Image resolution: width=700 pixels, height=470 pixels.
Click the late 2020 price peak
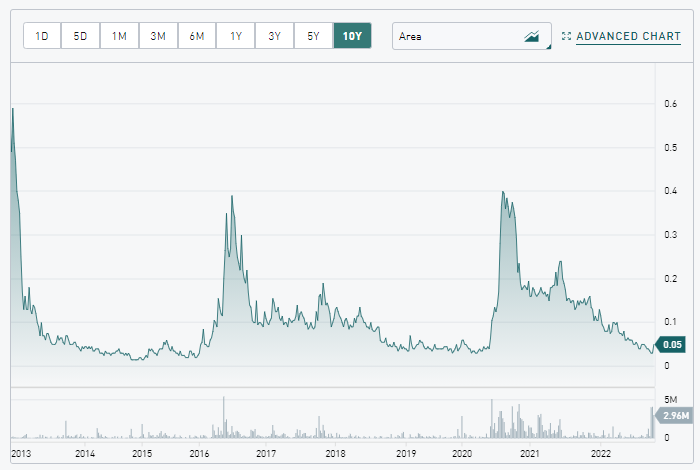pyautogui.click(x=503, y=192)
